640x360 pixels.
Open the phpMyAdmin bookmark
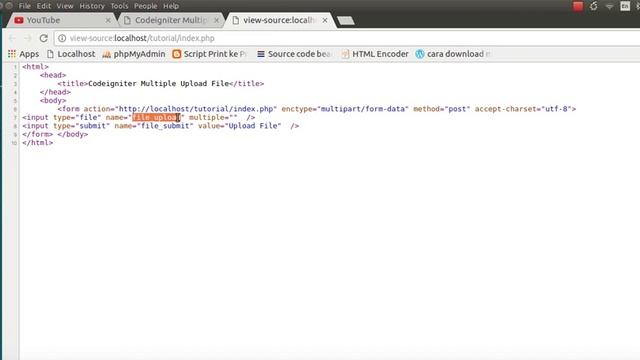[134, 54]
